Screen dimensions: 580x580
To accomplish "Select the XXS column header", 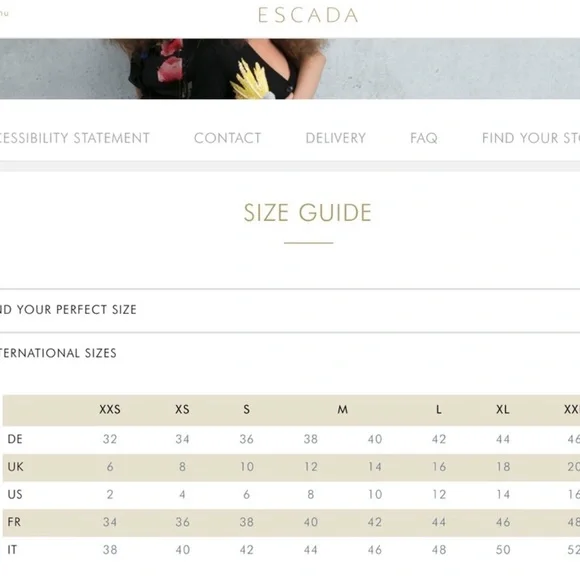I will 110,409.
